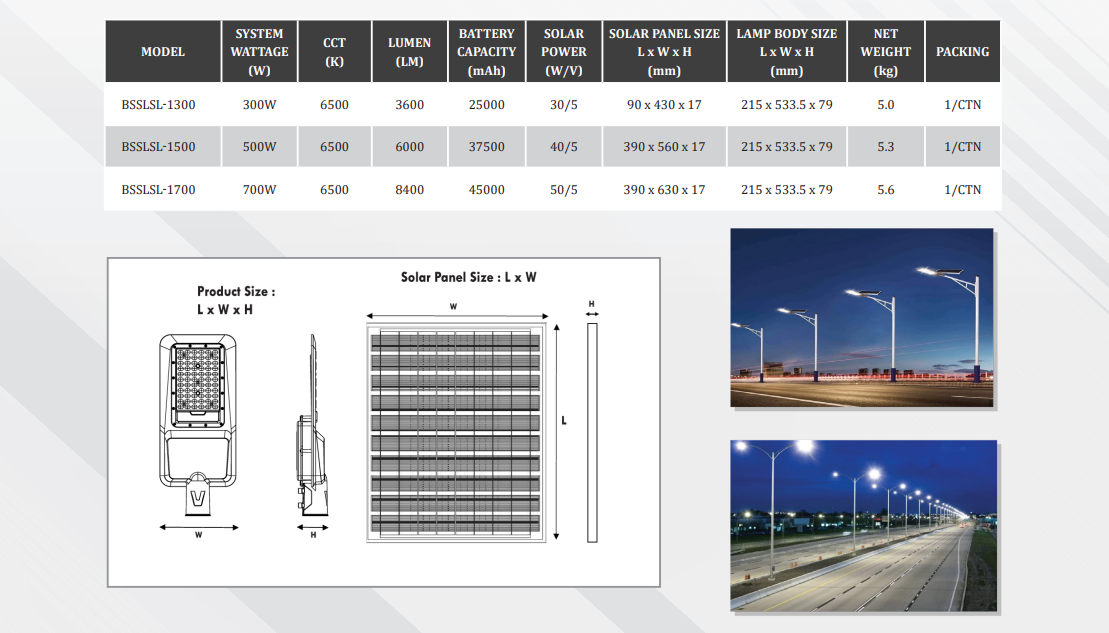Click the PACKING column header

click(x=962, y=52)
